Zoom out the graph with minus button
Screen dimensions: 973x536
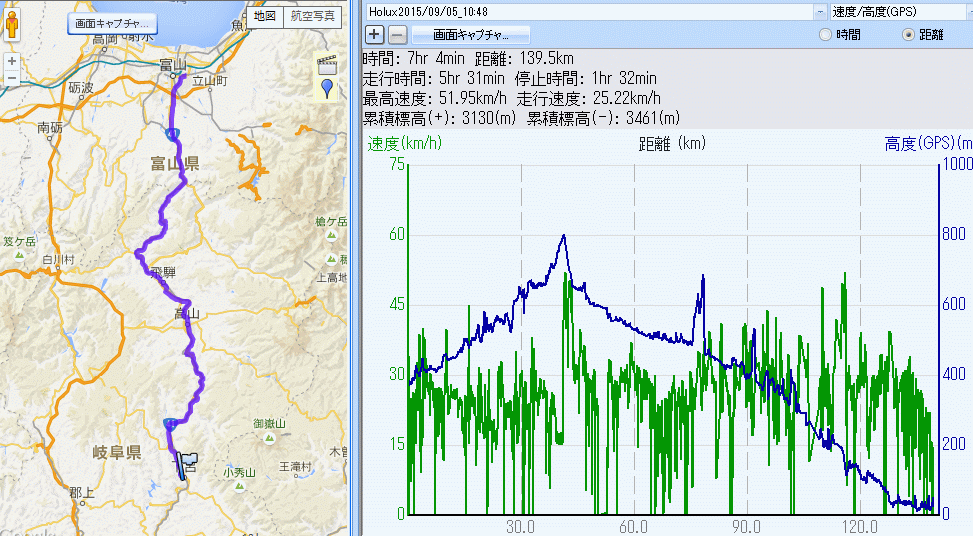point(397,34)
